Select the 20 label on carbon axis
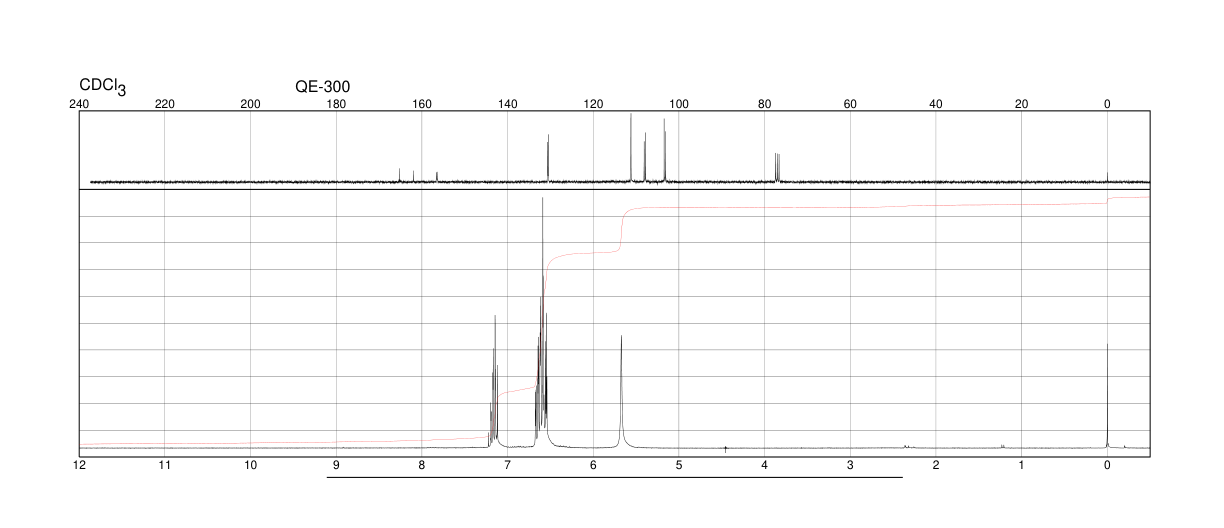Image resolution: width=1224 pixels, height=528 pixels. [x=1022, y=104]
